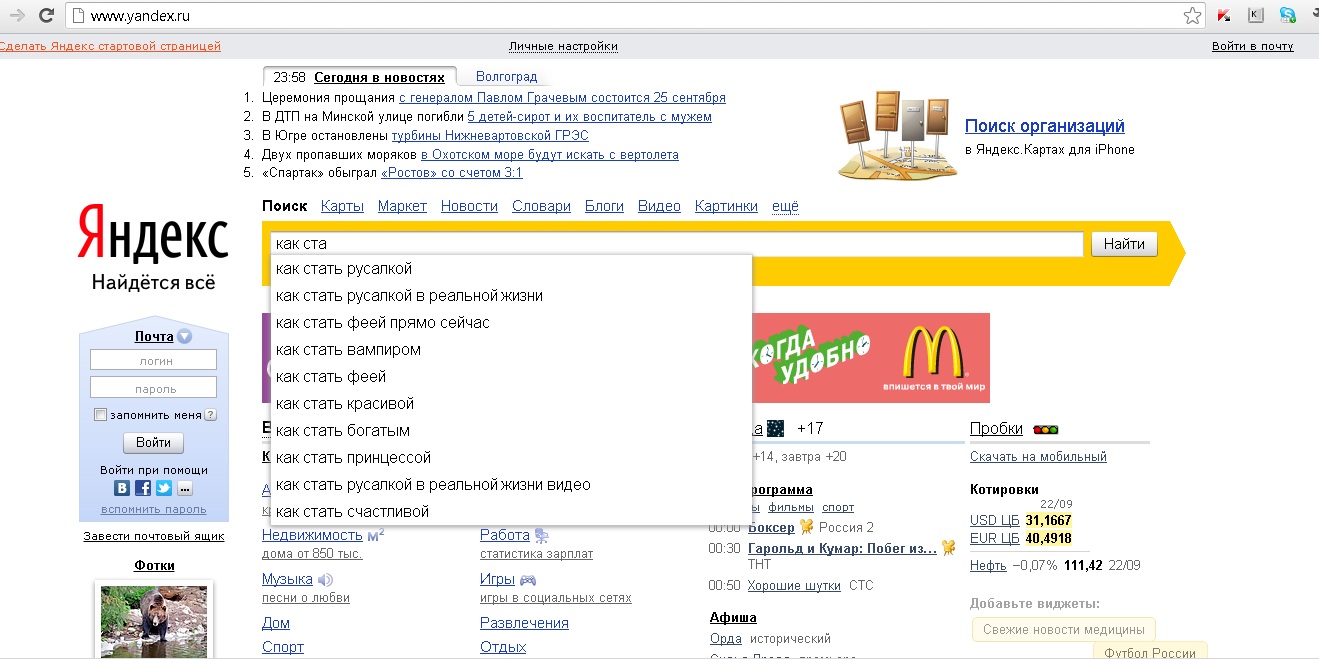Click the browser forward arrow
This screenshot has width=1319, height=659.
(x=16, y=15)
